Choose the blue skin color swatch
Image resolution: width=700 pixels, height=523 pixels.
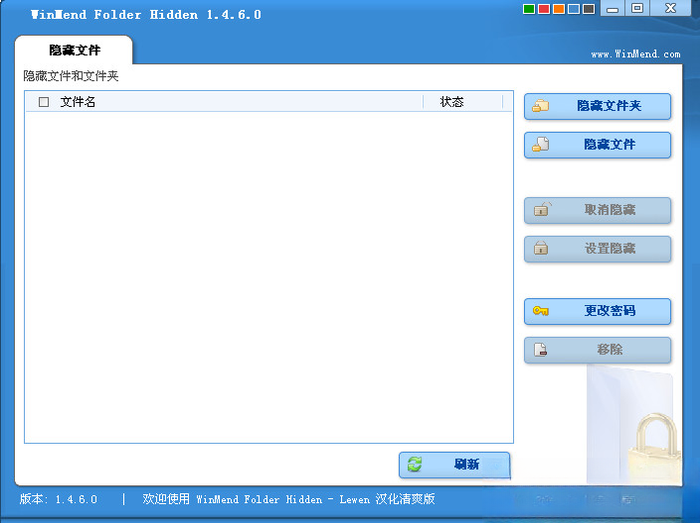574,9
